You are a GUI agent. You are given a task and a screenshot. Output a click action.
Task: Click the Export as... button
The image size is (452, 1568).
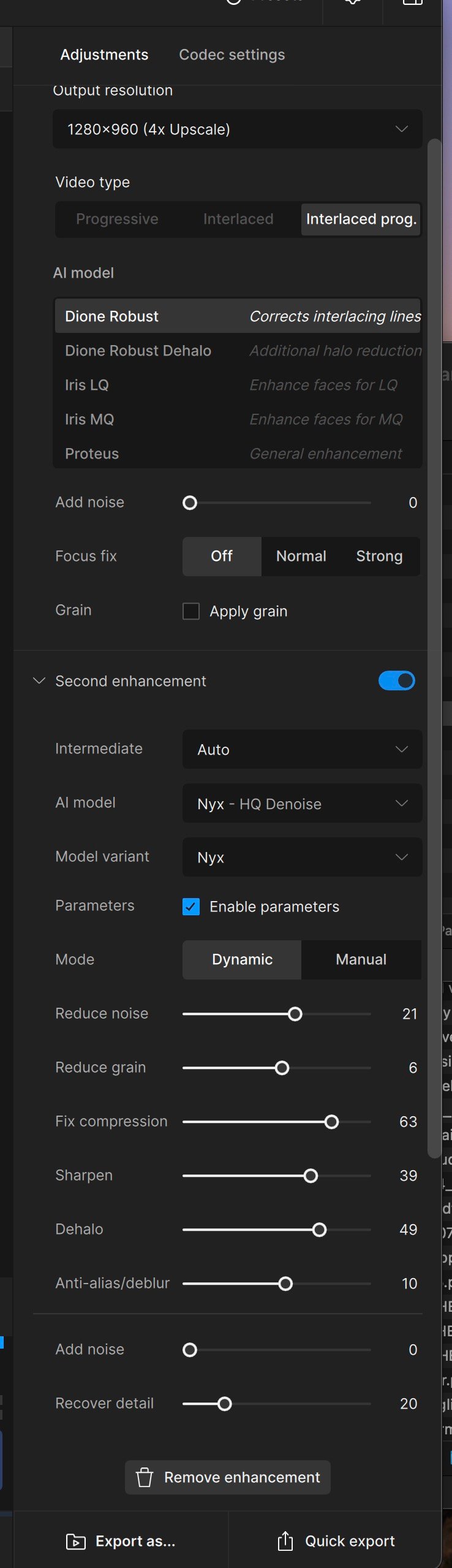pyautogui.click(x=121, y=1542)
